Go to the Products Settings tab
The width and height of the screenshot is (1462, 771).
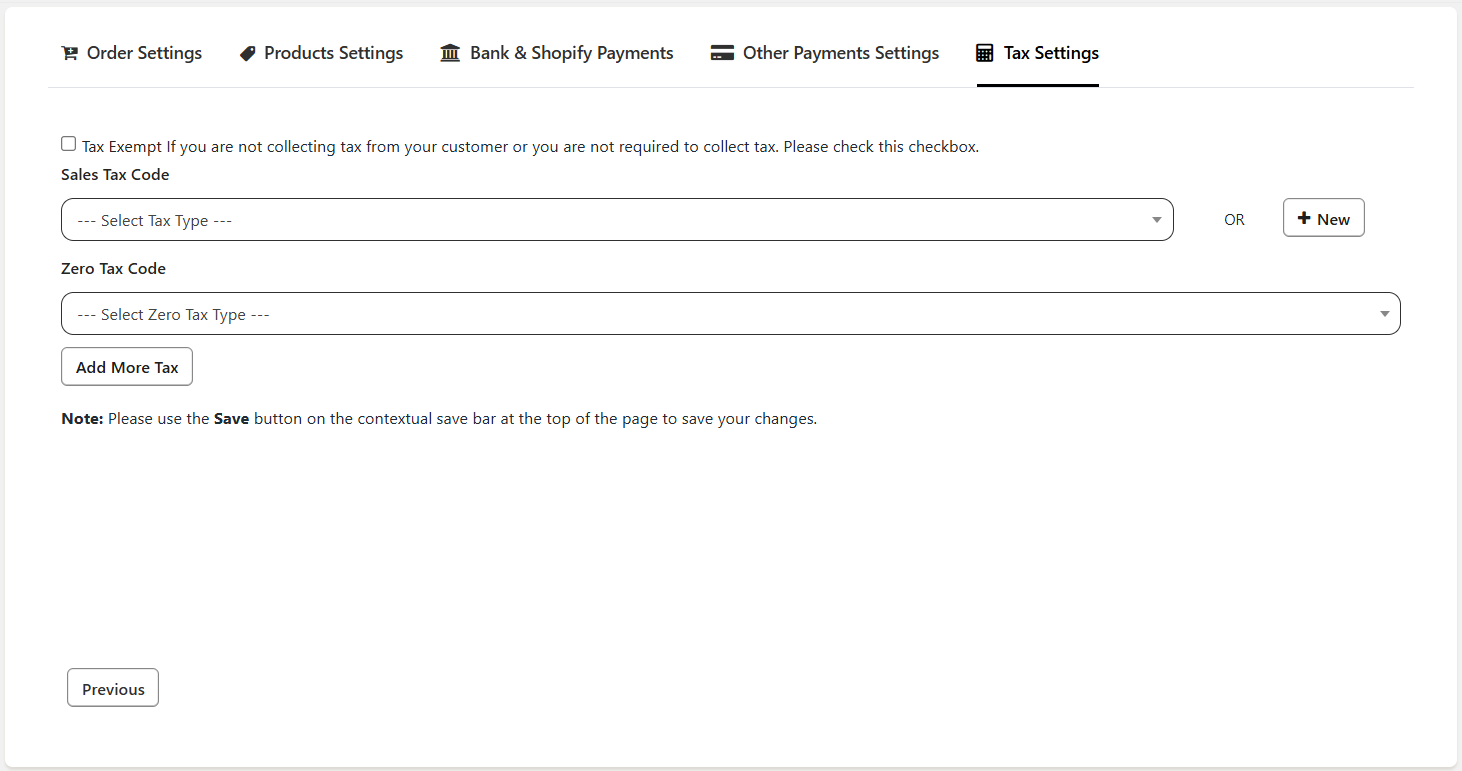(333, 54)
